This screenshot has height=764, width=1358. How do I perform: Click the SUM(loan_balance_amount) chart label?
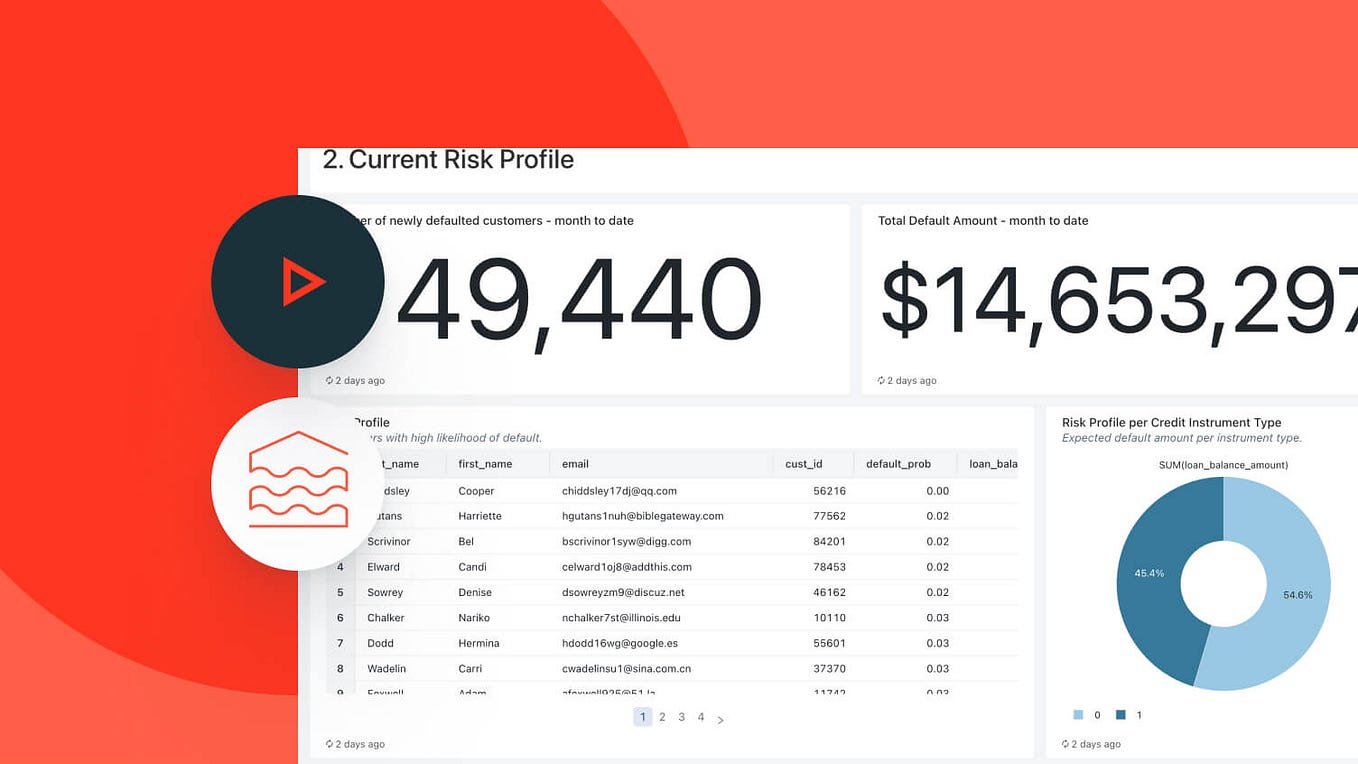click(1223, 465)
